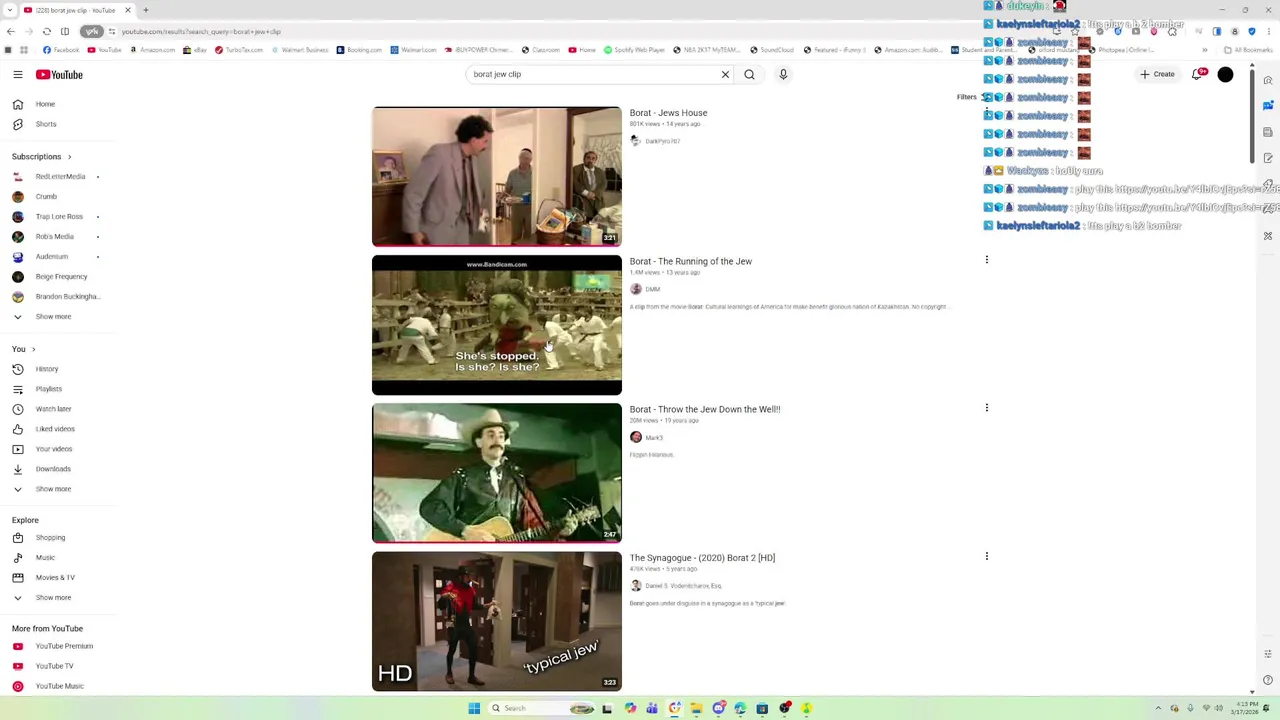Clear the search box with the X
The height and width of the screenshot is (720, 1280).
pos(726,74)
